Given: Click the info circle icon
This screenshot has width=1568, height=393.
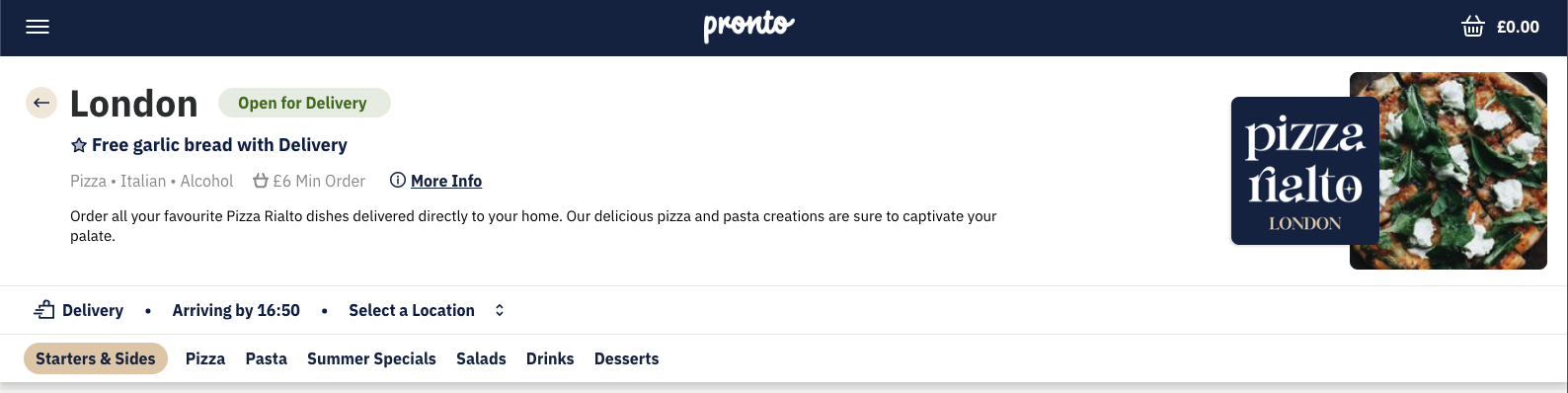Looking at the screenshot, I should 398,180.
